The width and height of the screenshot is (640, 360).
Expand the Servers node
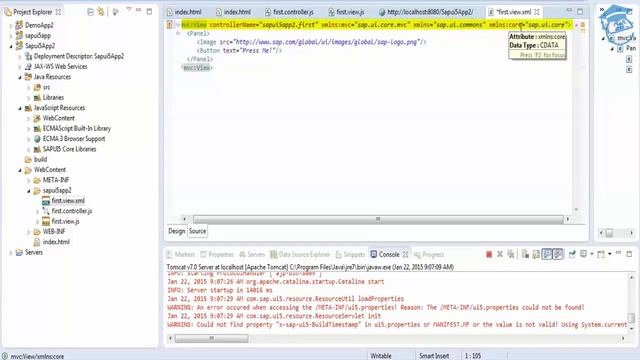[x=11, y=253]
